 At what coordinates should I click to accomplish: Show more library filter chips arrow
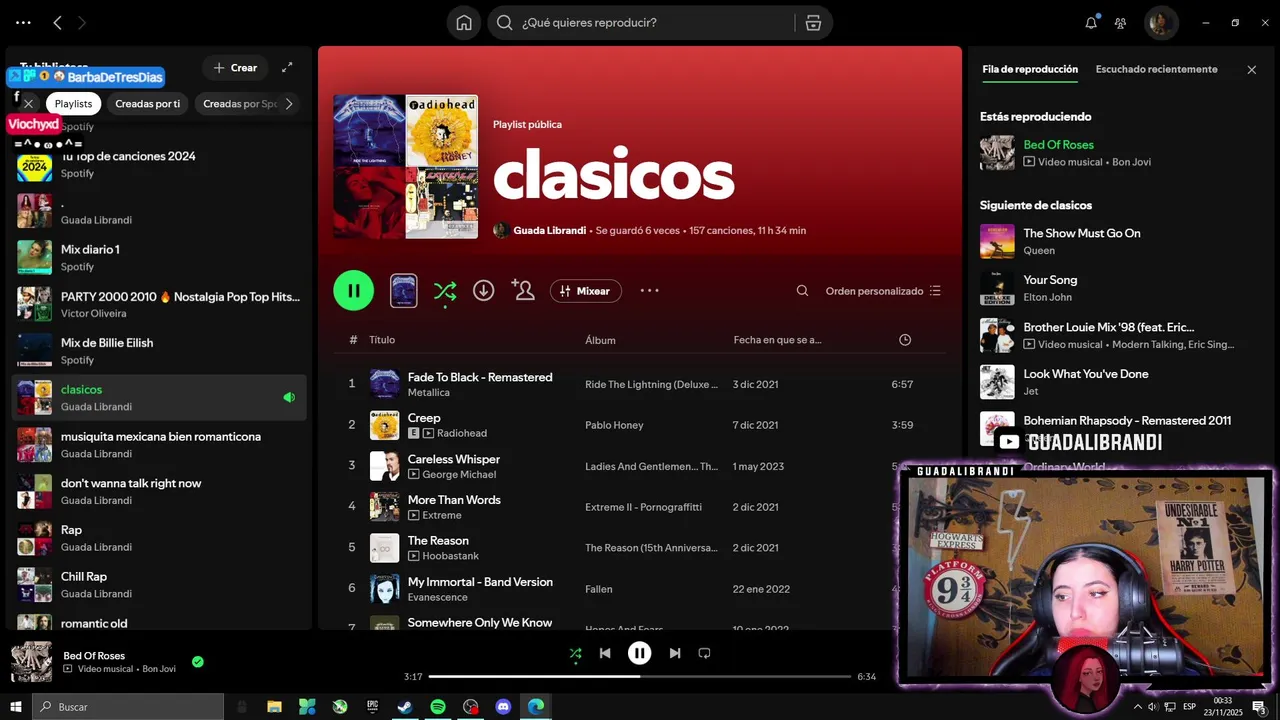(x=289, y=103)
